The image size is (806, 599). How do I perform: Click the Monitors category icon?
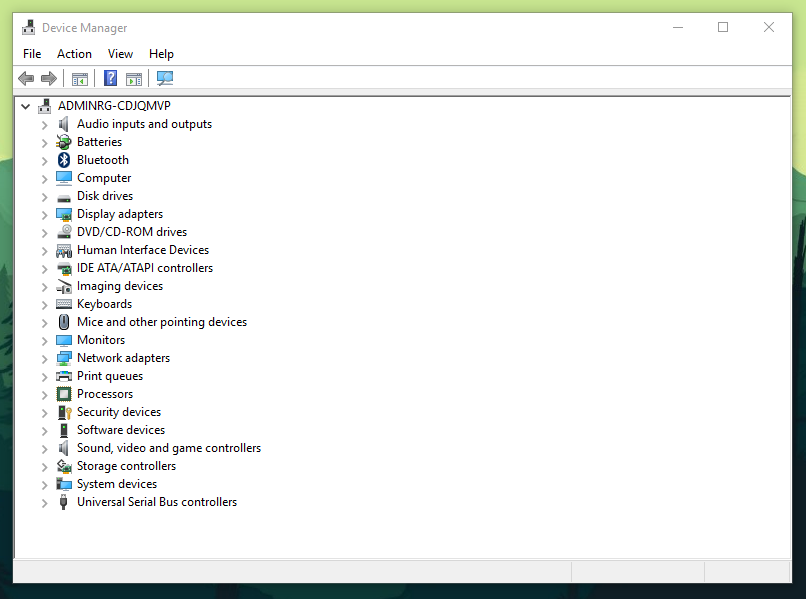click(x=64, y=340)
